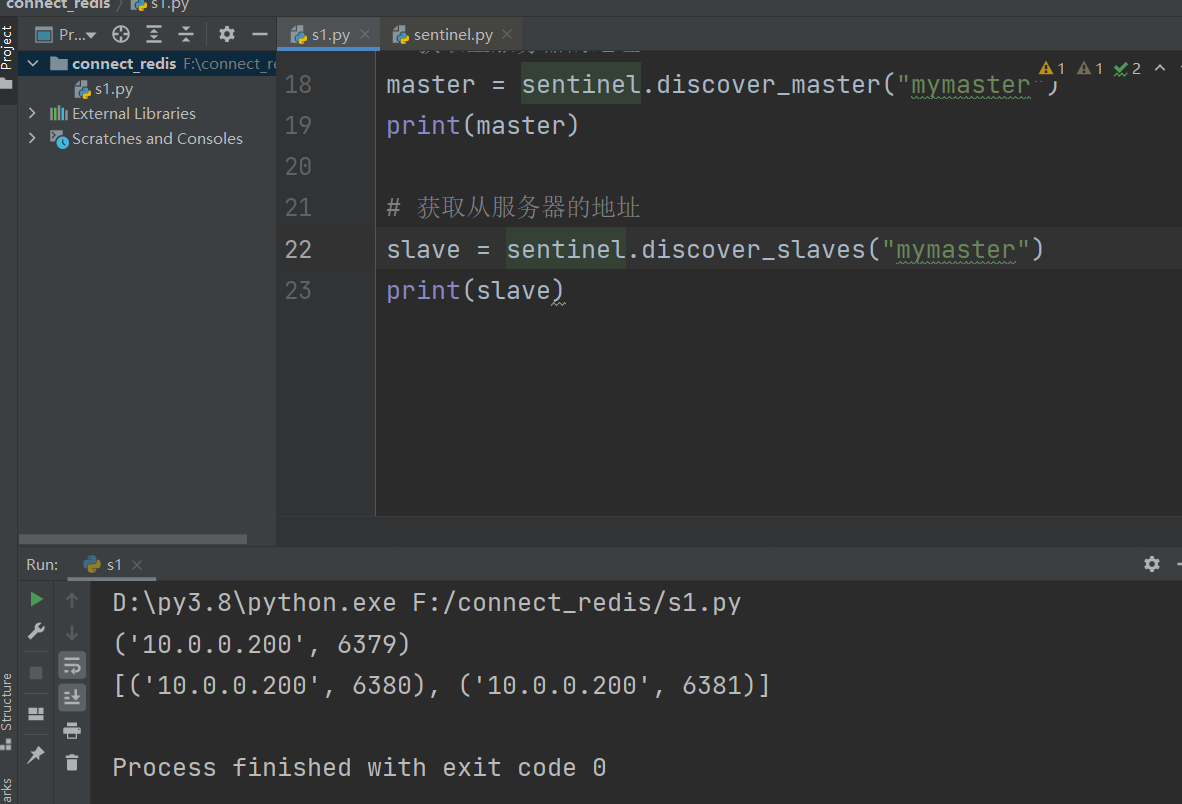
Task: Click the locate opened file target icon
Action: 121,34
